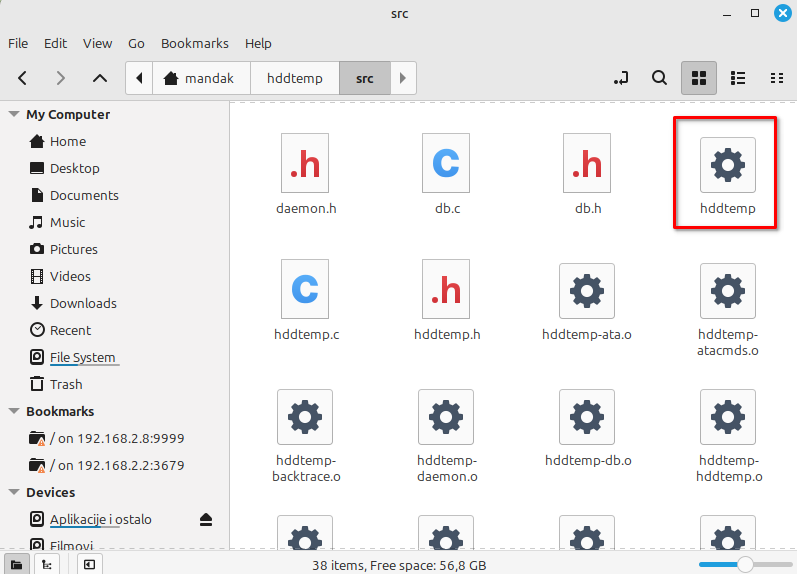Select the hddtemp.c source file
Screen dimensions: 797x574
(305, 300)
